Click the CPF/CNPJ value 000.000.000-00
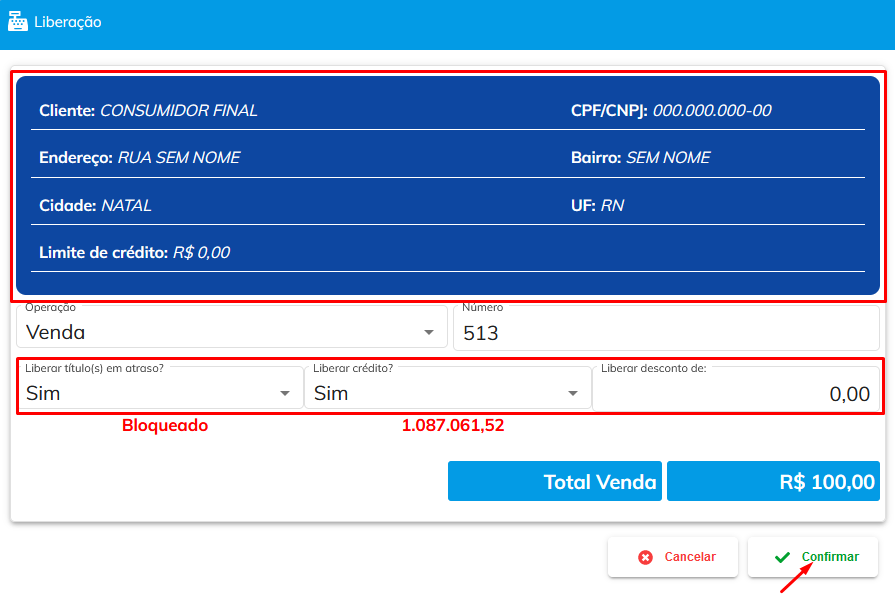 [712, 111]
